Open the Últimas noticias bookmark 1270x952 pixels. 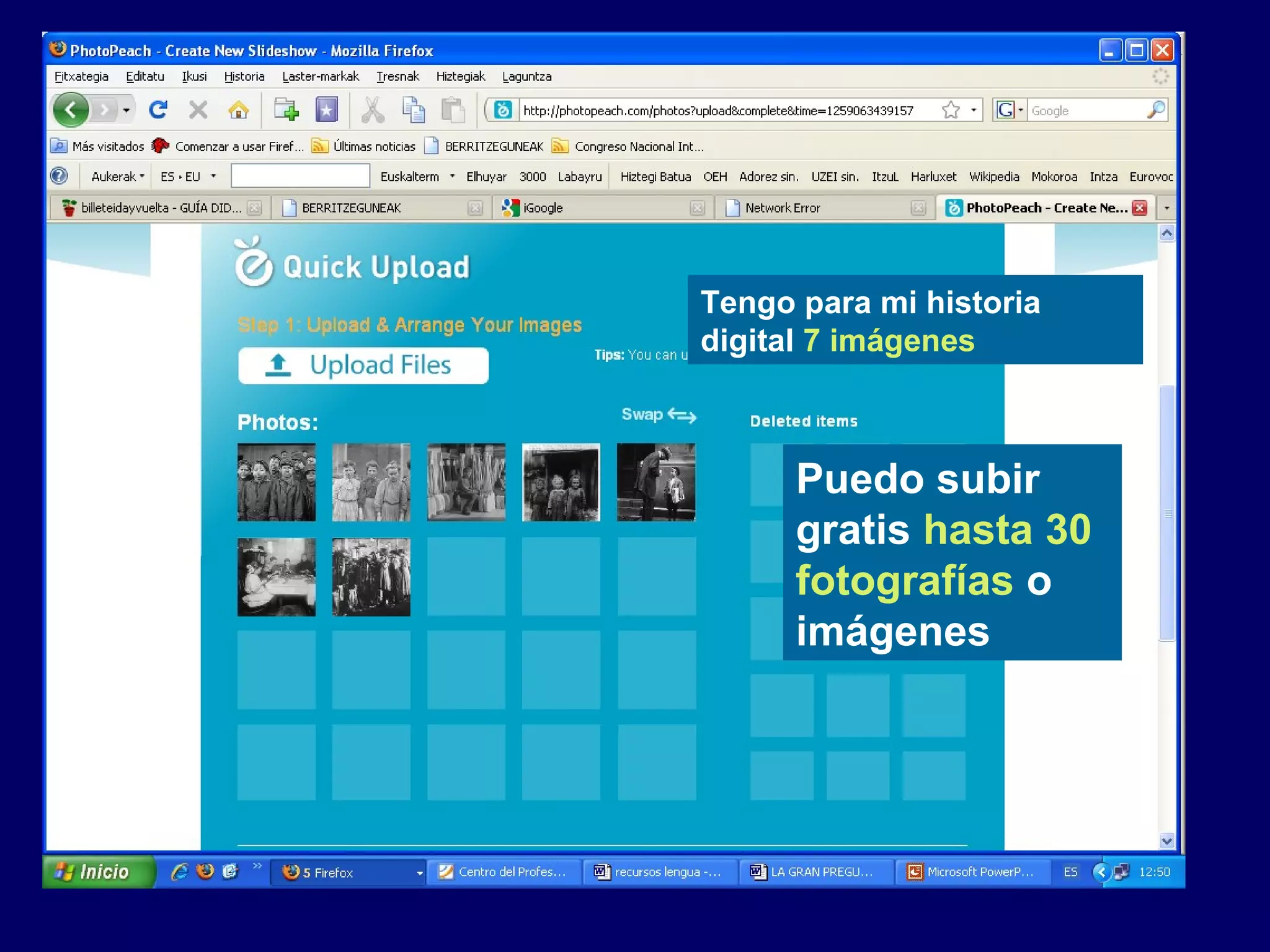(x=363, y=146)
